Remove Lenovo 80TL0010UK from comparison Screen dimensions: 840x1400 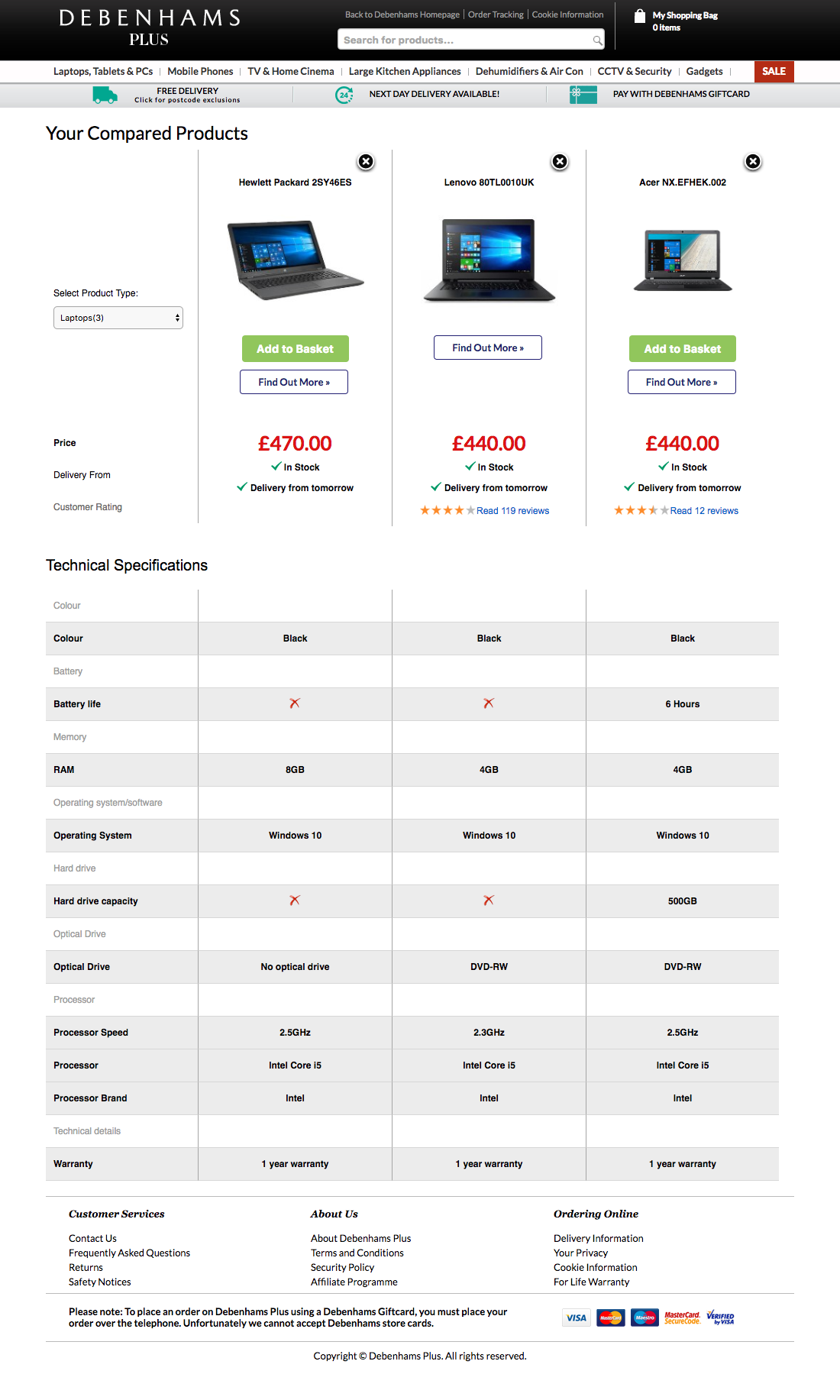click(x=560, y=160)
